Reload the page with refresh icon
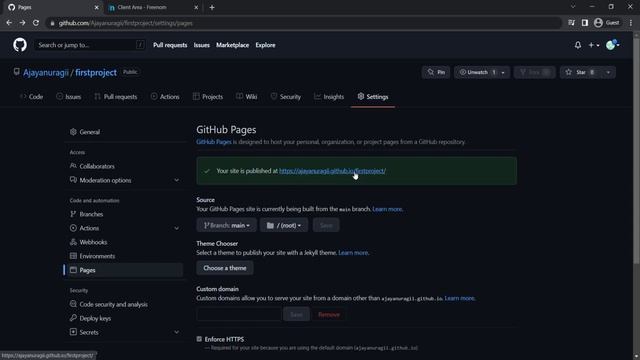 coord(36,23)
